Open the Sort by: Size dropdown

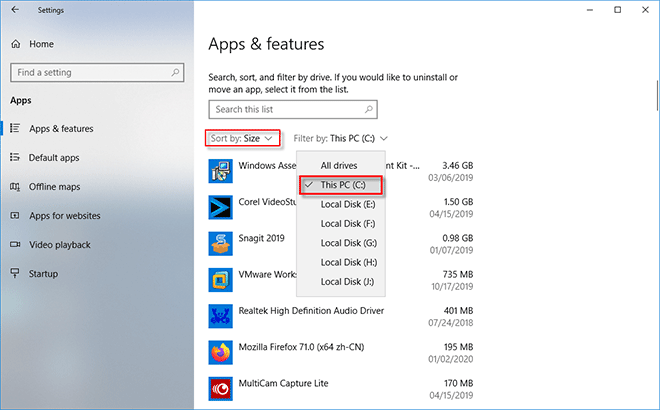pyautogui.click(x=242, y=138)
